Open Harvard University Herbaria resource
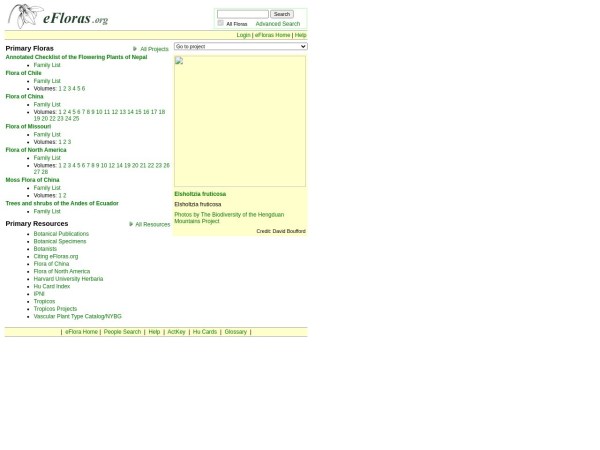The width and height of the screenshot is (600, 450). [68, 279]
